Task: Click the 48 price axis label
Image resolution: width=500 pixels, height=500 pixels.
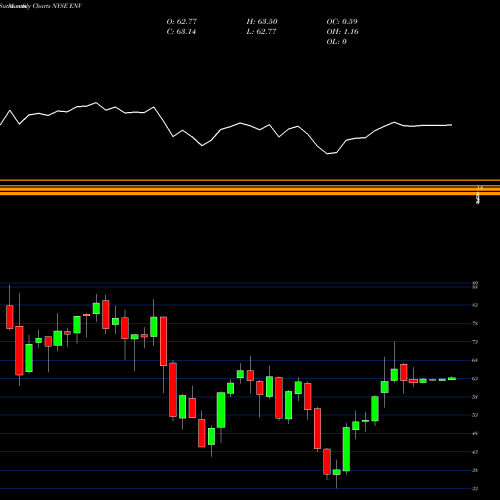Action: tap(475, 434)
